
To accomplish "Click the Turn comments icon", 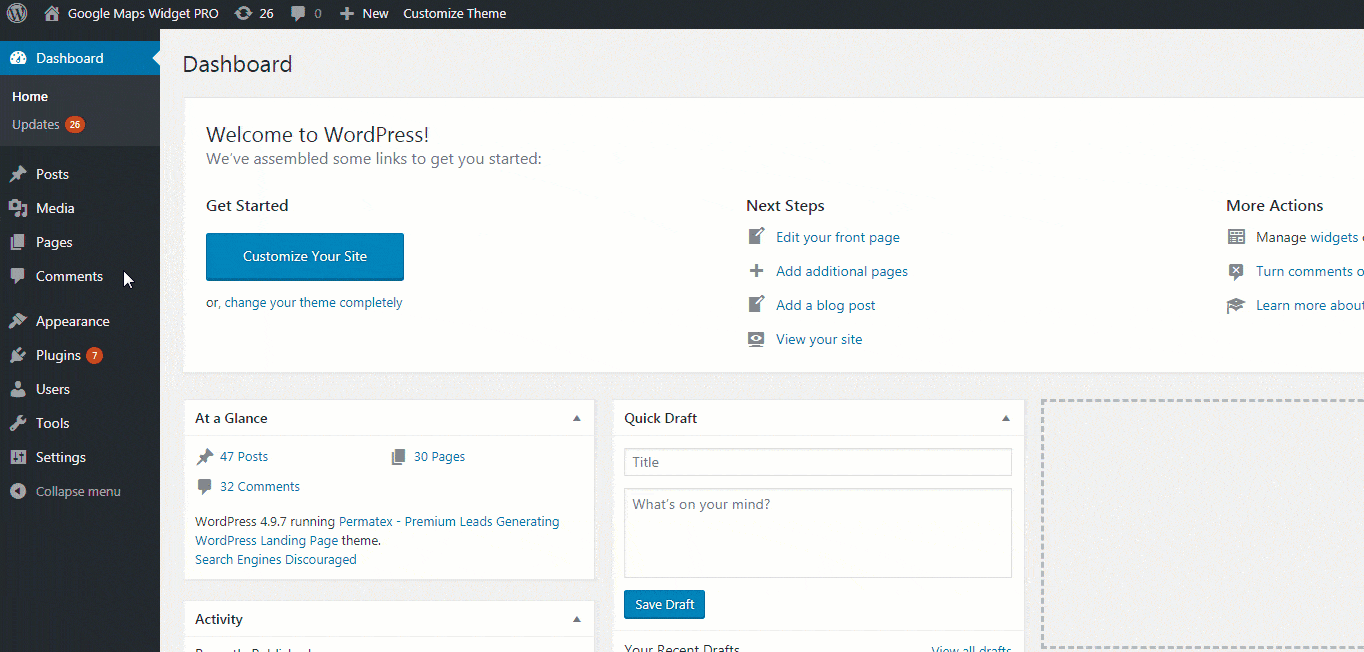I will (1236, 271).
